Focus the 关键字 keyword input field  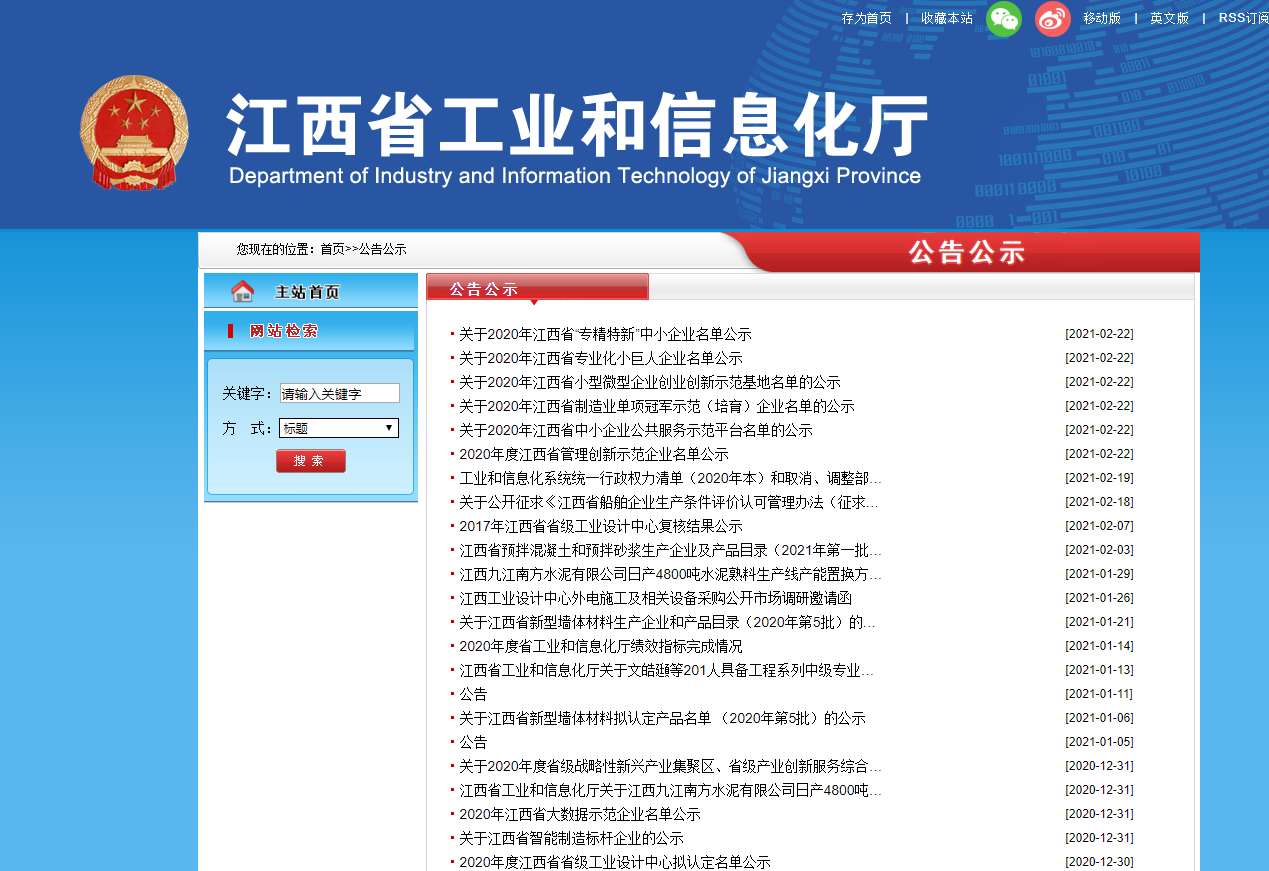pos(339,394)
